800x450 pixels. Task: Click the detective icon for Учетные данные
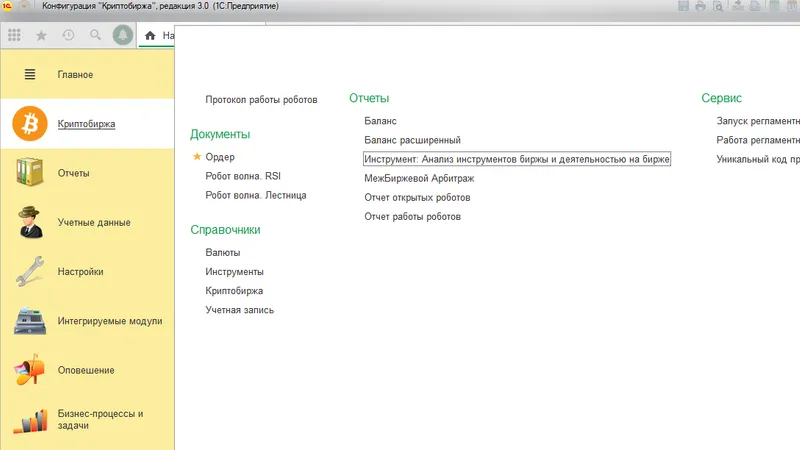(30, 222)
